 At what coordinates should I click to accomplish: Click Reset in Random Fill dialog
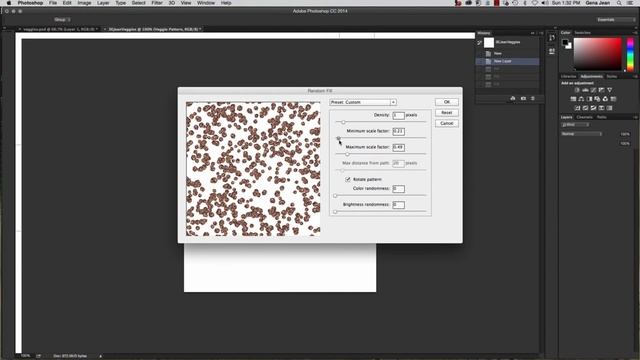[x=447, y=113]
